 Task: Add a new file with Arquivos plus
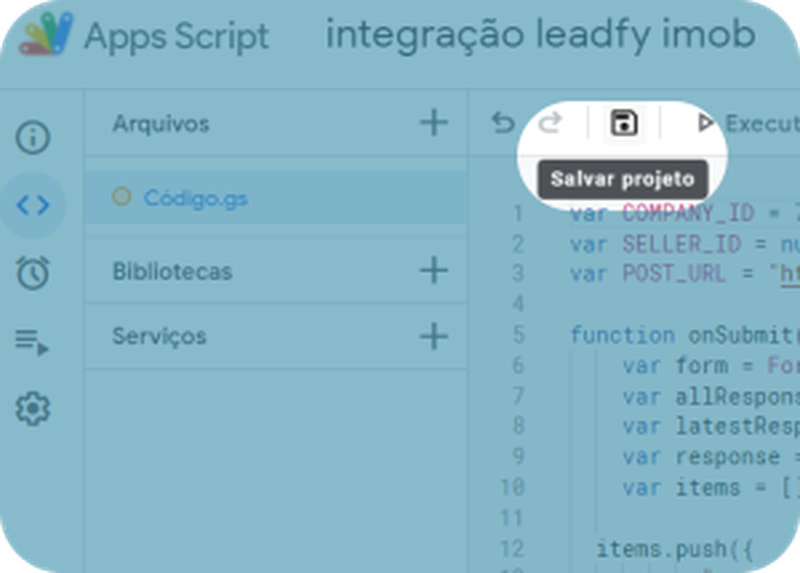click(x=434, y=123)
